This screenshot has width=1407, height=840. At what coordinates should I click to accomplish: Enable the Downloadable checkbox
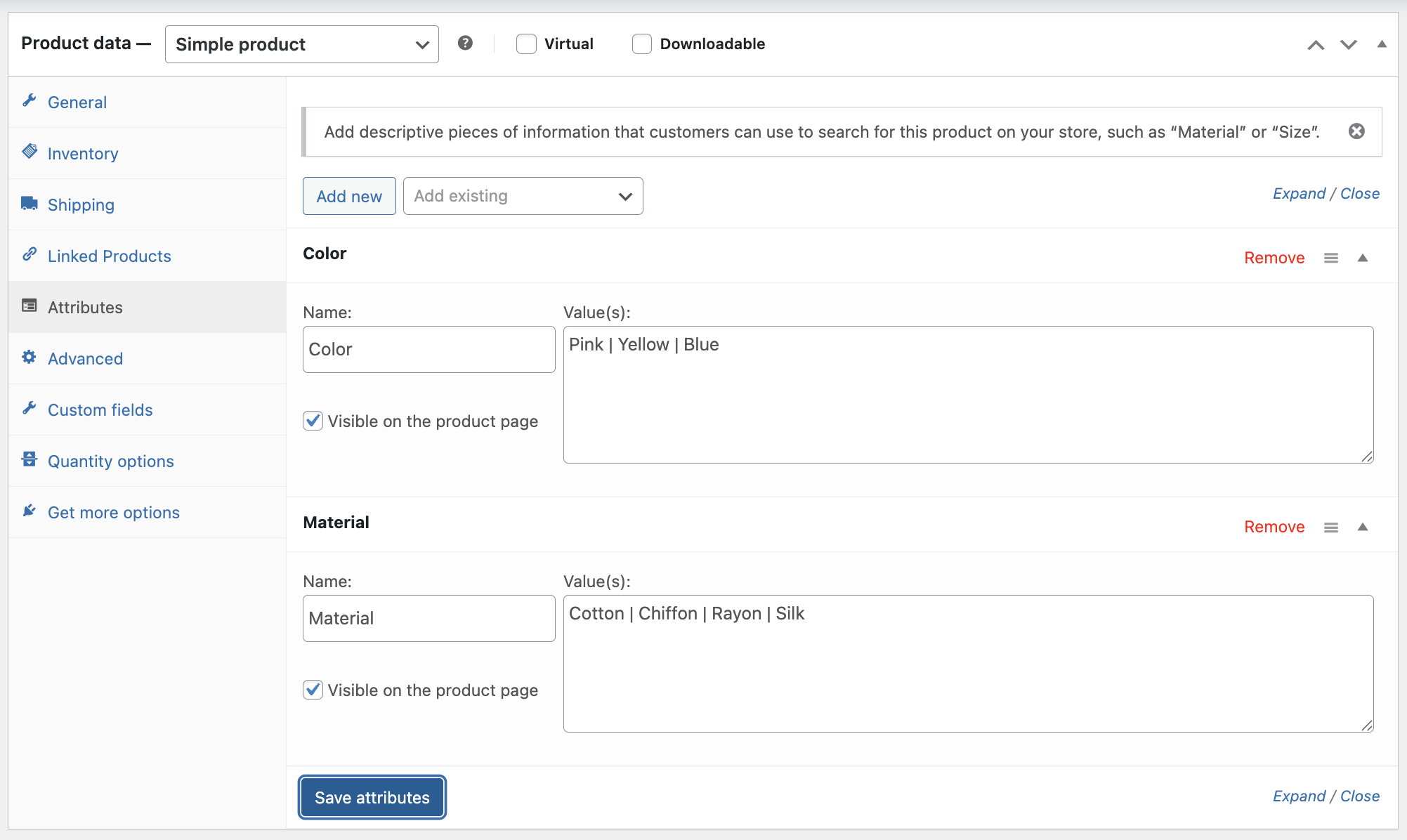(641, 44)
